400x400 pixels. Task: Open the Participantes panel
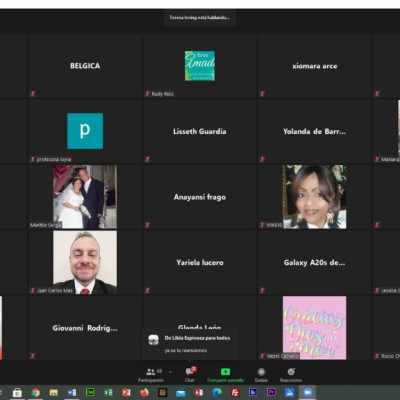151,375
